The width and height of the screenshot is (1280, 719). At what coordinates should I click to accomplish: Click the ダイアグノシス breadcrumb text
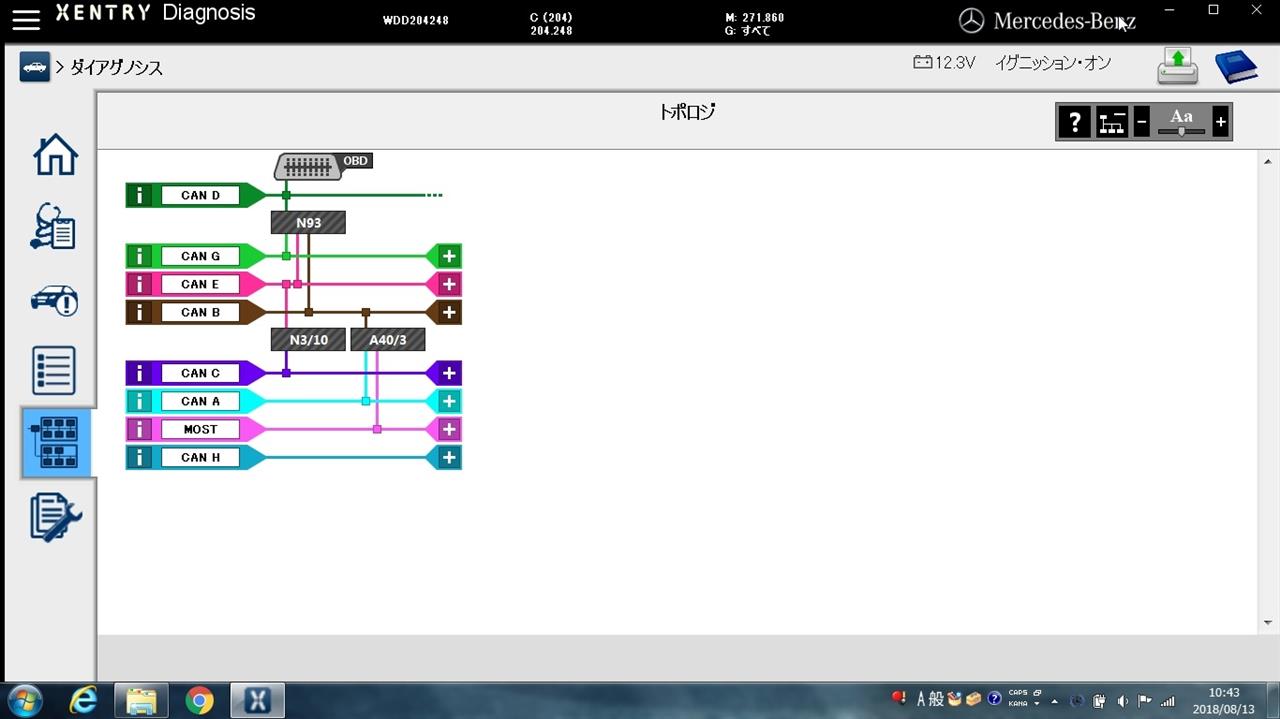tap(116, 67)
